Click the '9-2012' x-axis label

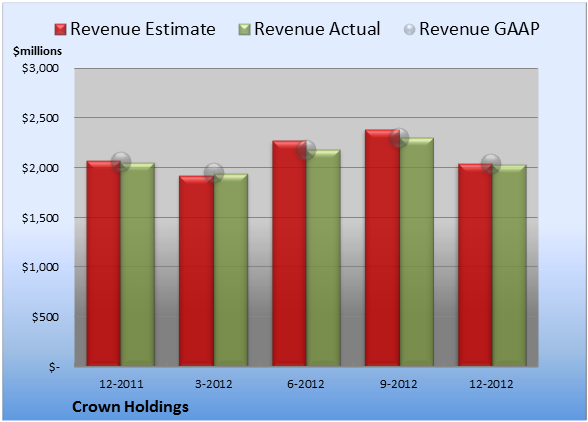coord(399,384)
